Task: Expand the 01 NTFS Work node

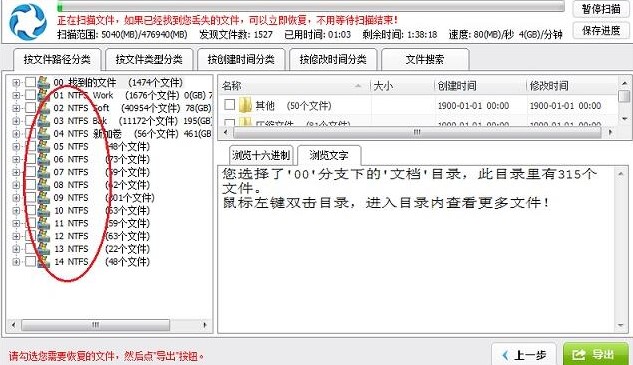Action: coord(16,96)
